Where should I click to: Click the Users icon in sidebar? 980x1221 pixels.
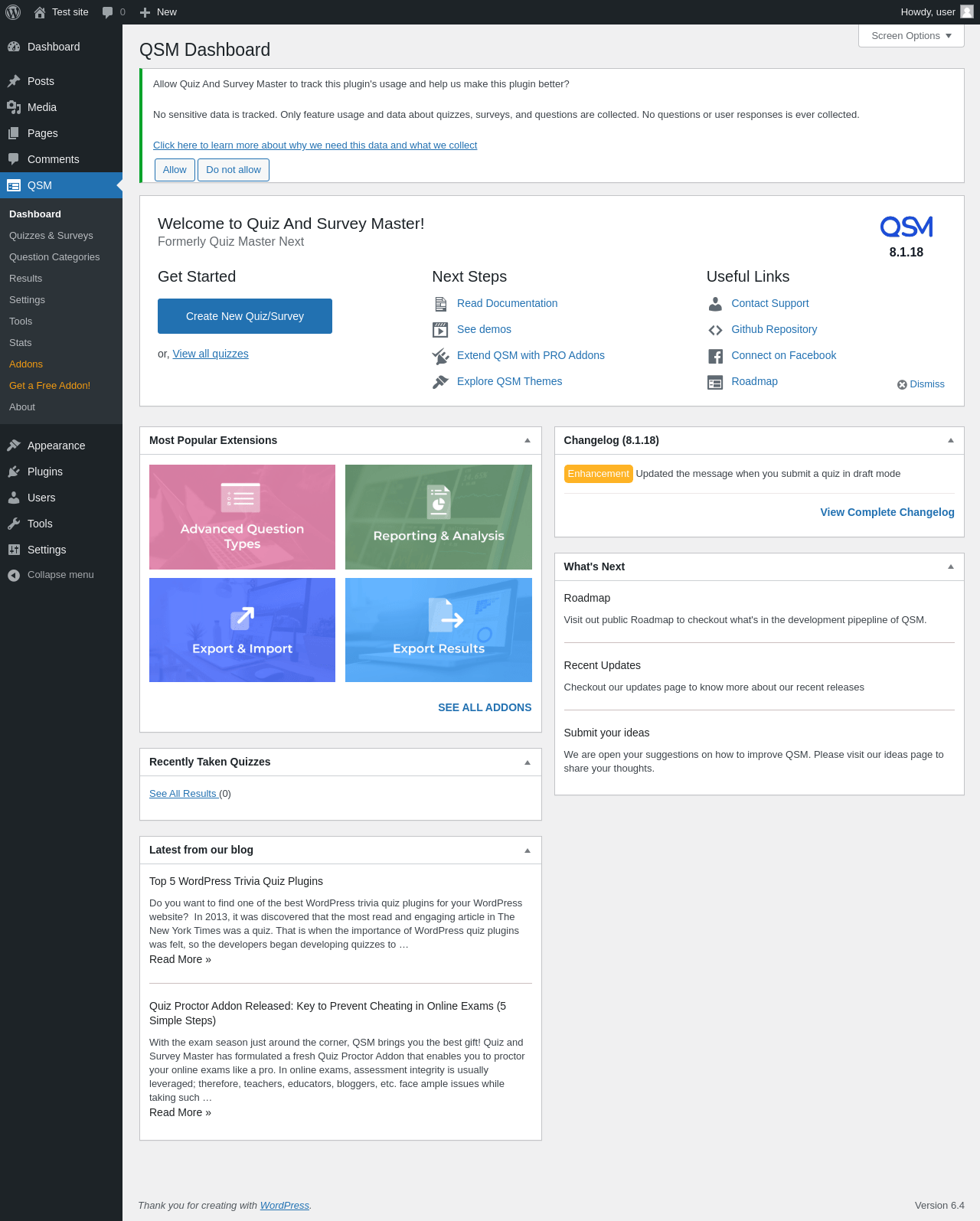pos(14,498)
